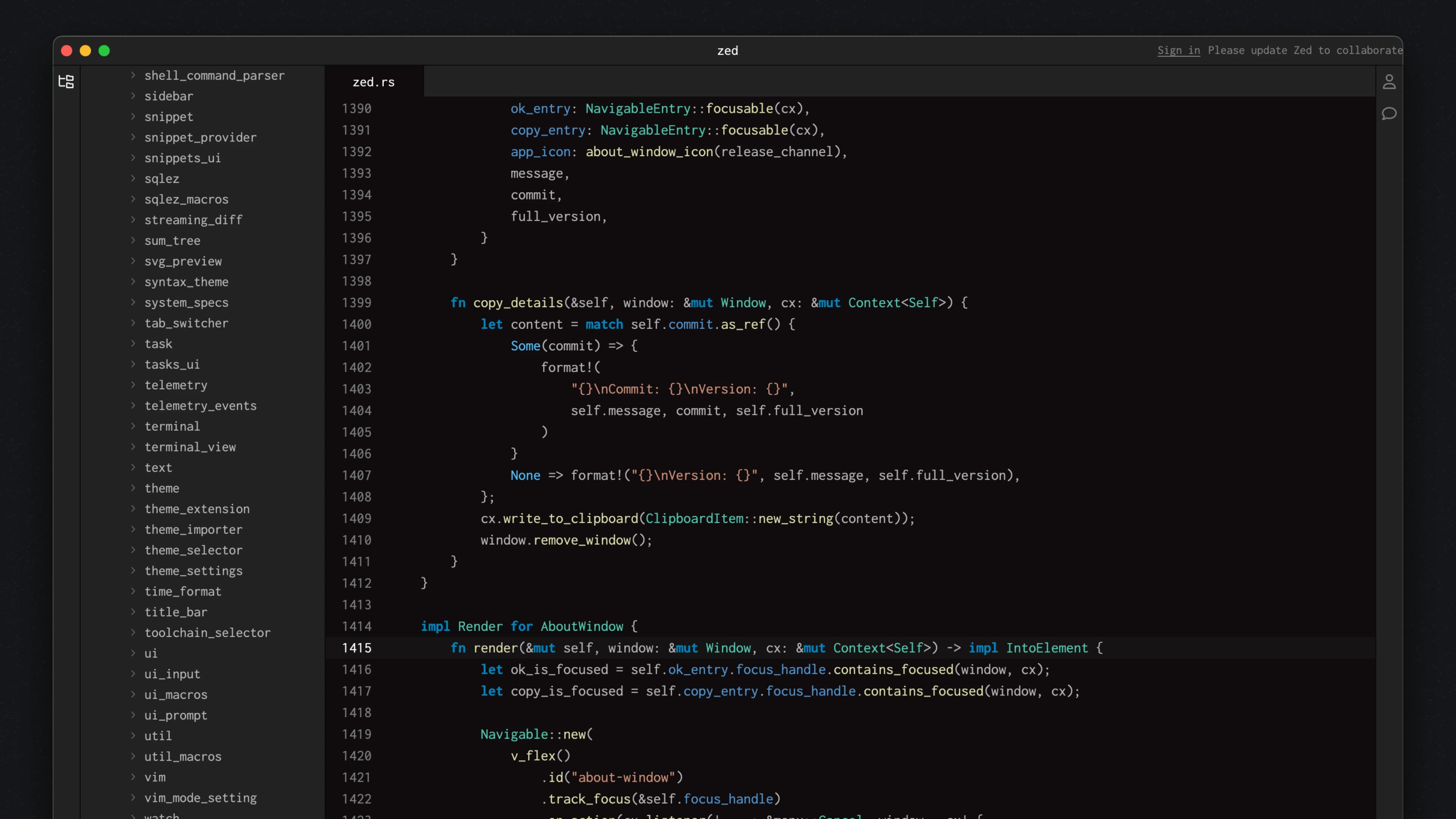This screenshot has width=1456, height=819.
Task: Select util_macros in the project tree
Action: click(182, 756)
